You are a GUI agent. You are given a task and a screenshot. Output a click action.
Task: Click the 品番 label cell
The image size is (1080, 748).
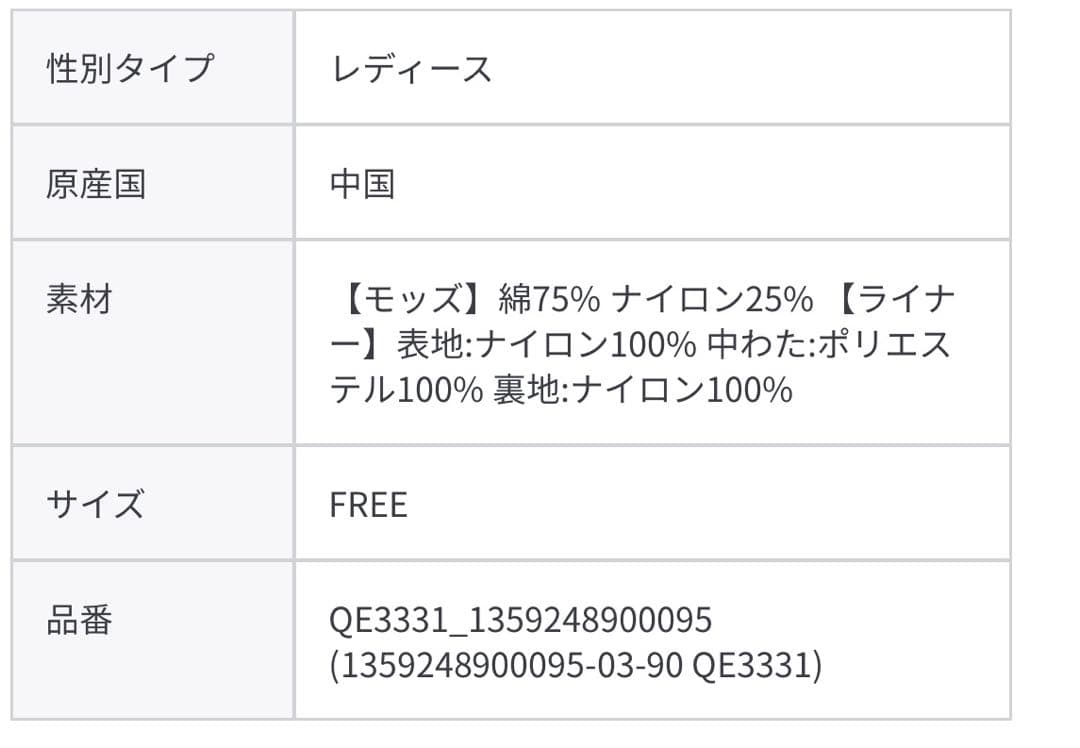[79, 620]
